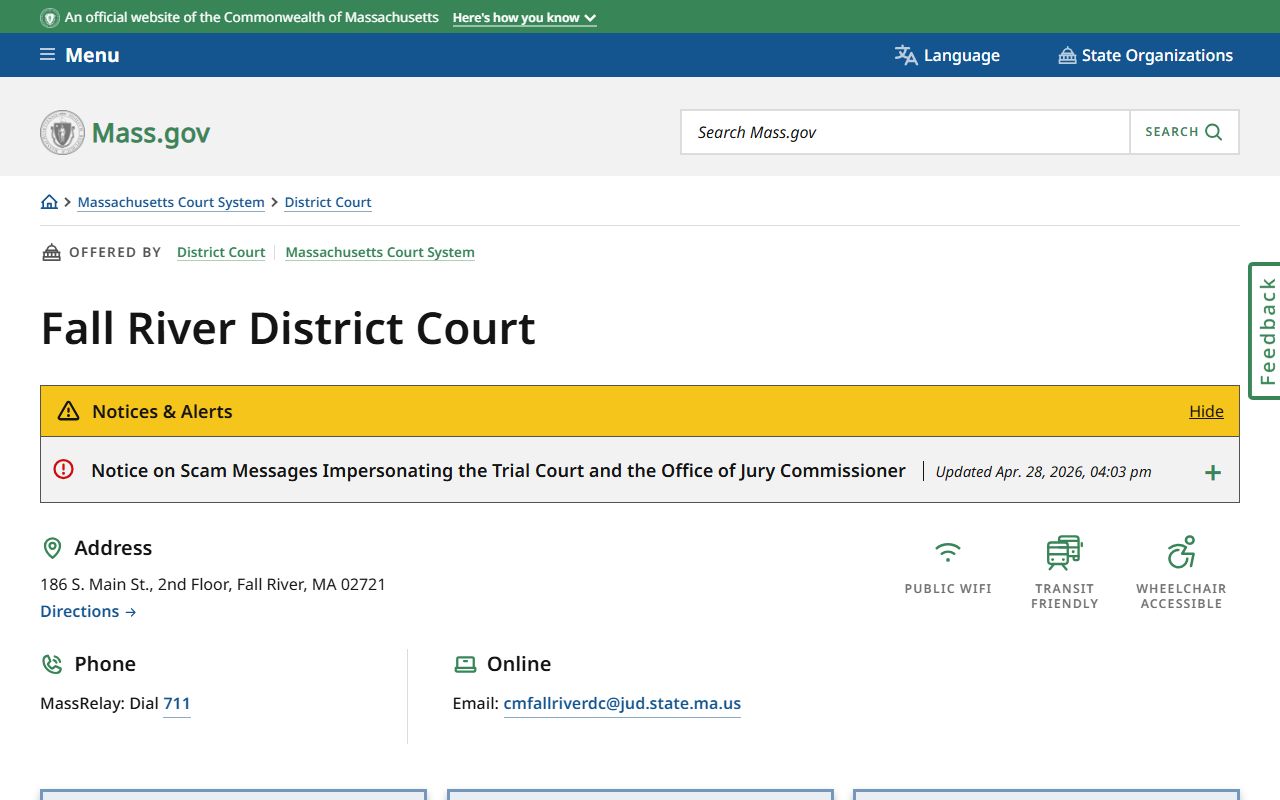The image size is (1280, 800).
Task: Open the Language menu
Action: pyautogui.click(x=947, y=55)
